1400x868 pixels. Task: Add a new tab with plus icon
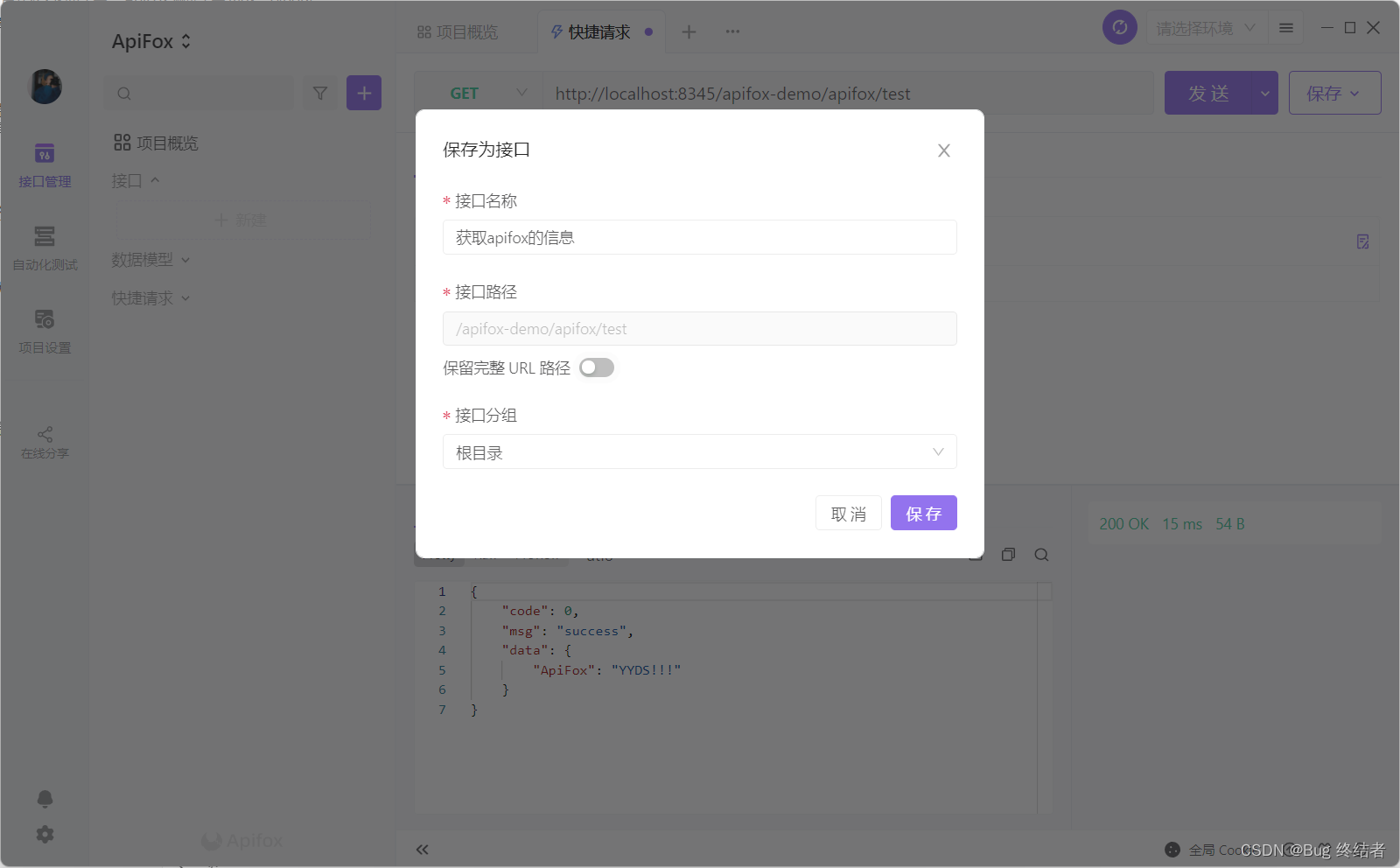click(x=689, y=32)
